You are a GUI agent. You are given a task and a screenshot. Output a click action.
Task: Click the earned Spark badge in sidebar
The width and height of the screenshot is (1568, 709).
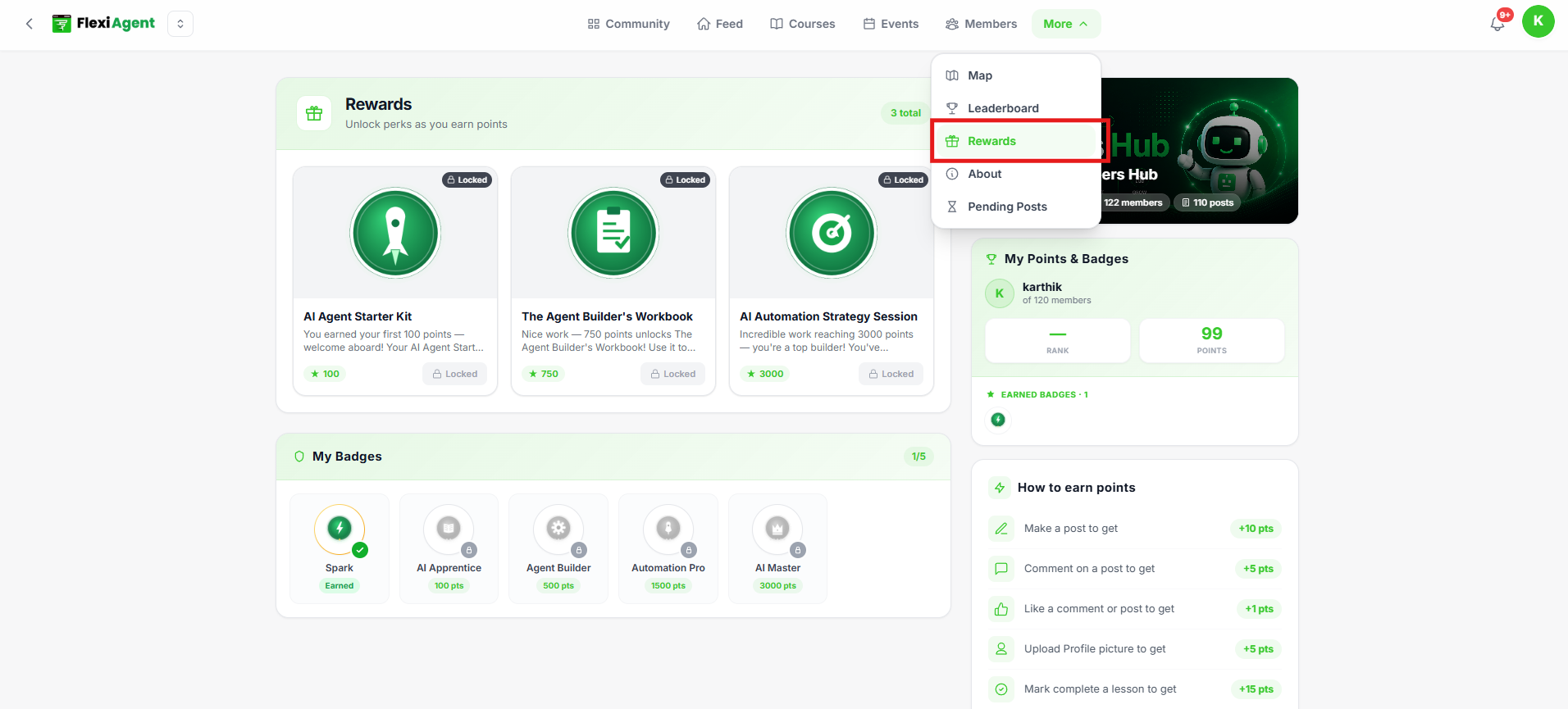998,420
